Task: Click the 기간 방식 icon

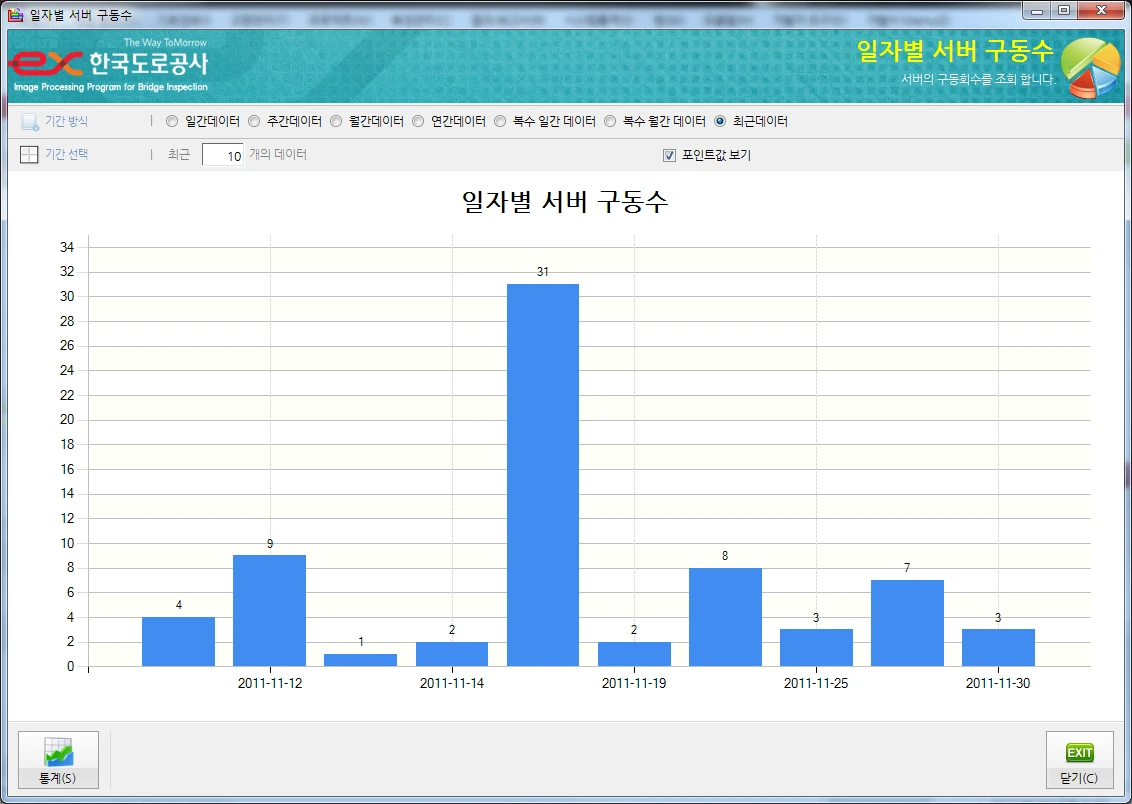Action: pos(29,121)
